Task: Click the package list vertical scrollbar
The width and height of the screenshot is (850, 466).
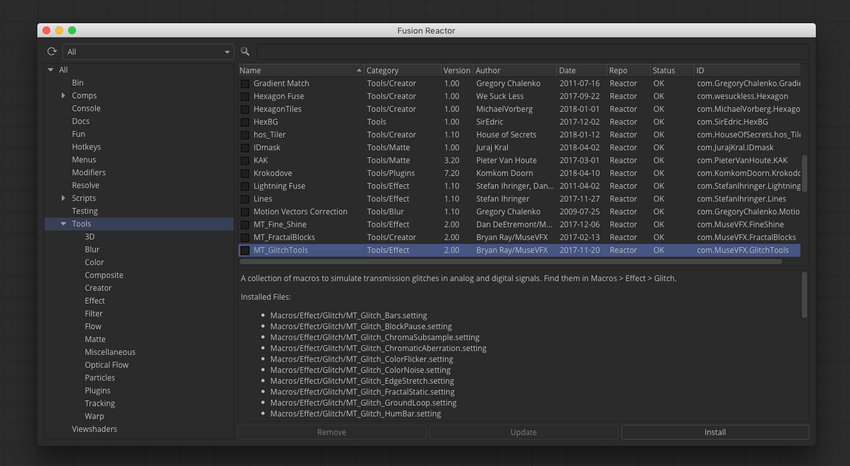Action: click(x=804, y=173)
